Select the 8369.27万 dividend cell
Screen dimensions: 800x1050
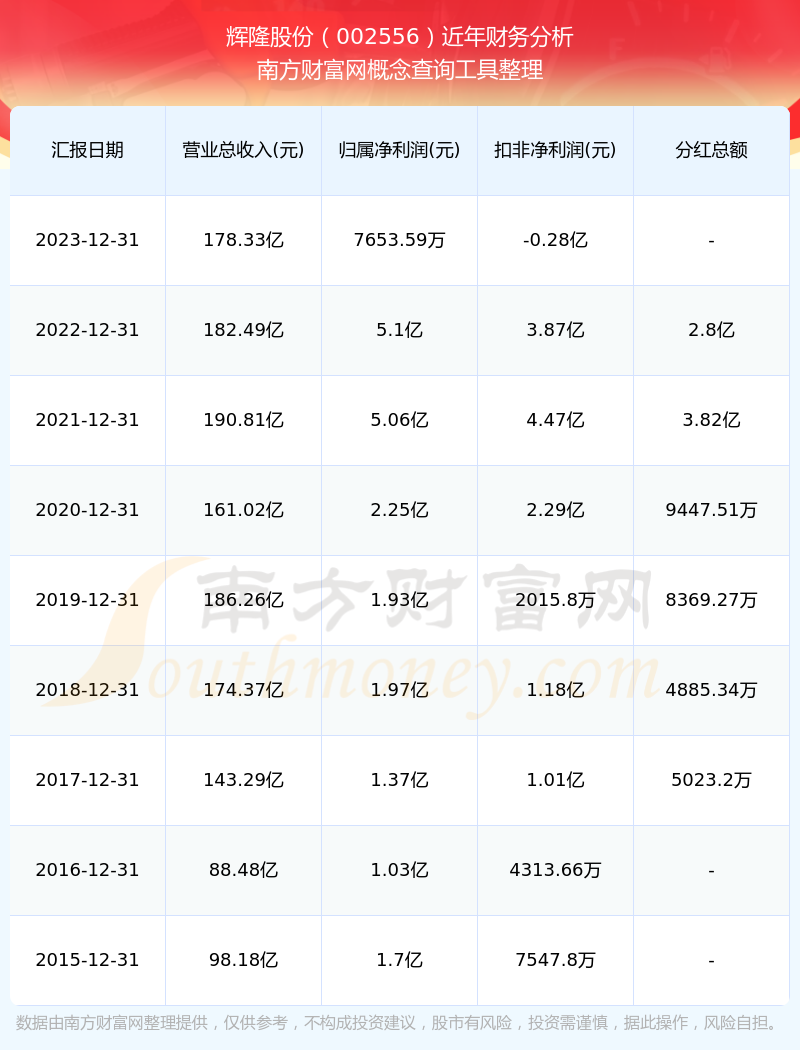click(712, 600)
